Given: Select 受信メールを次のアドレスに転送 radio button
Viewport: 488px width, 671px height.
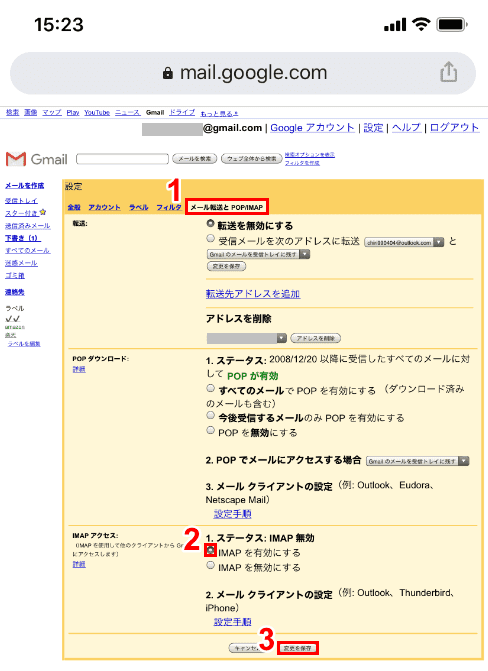Looking at the screenshot, I should click(210, 238).
